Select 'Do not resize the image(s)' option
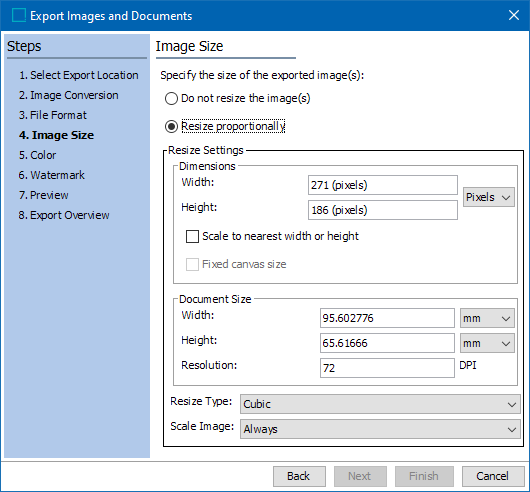This screenshot has width=530, height=492. click(171, 99)
